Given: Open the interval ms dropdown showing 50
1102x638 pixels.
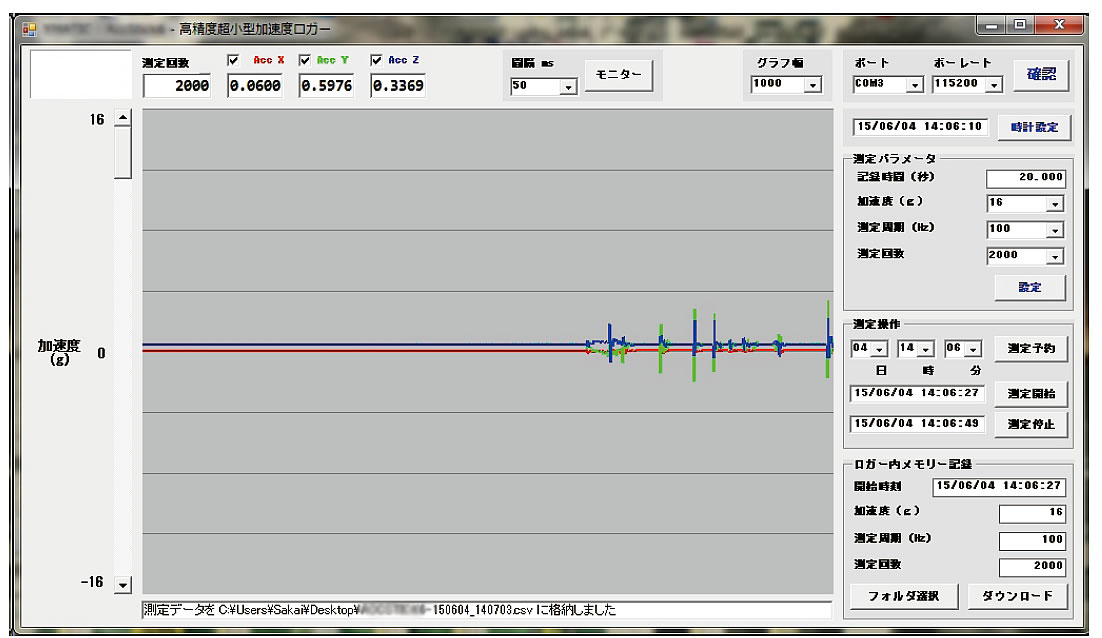Looking at the screenshot, I should pos(568,87).
